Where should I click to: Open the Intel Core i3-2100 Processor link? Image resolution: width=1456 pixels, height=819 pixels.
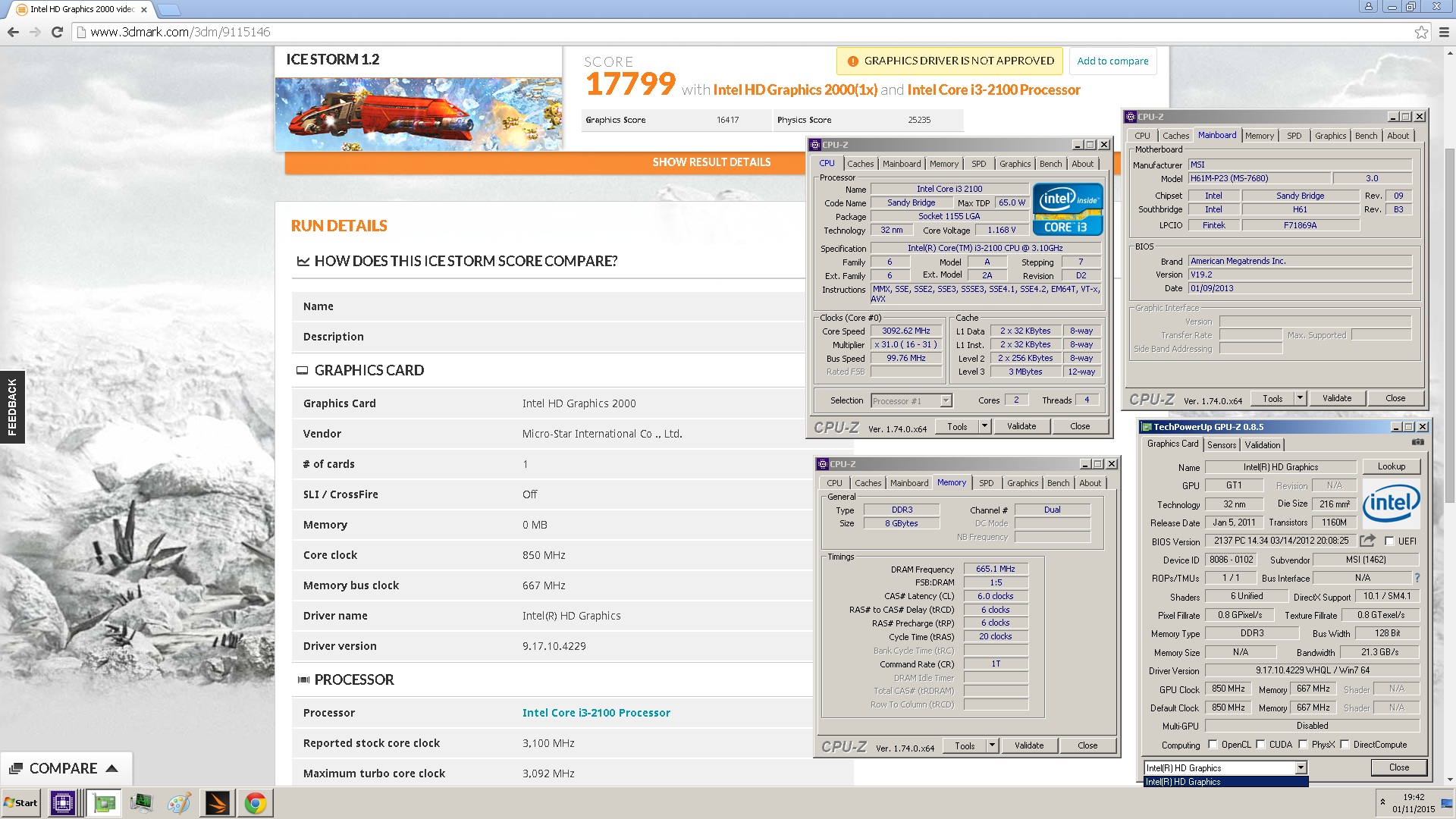pos(596,713)
